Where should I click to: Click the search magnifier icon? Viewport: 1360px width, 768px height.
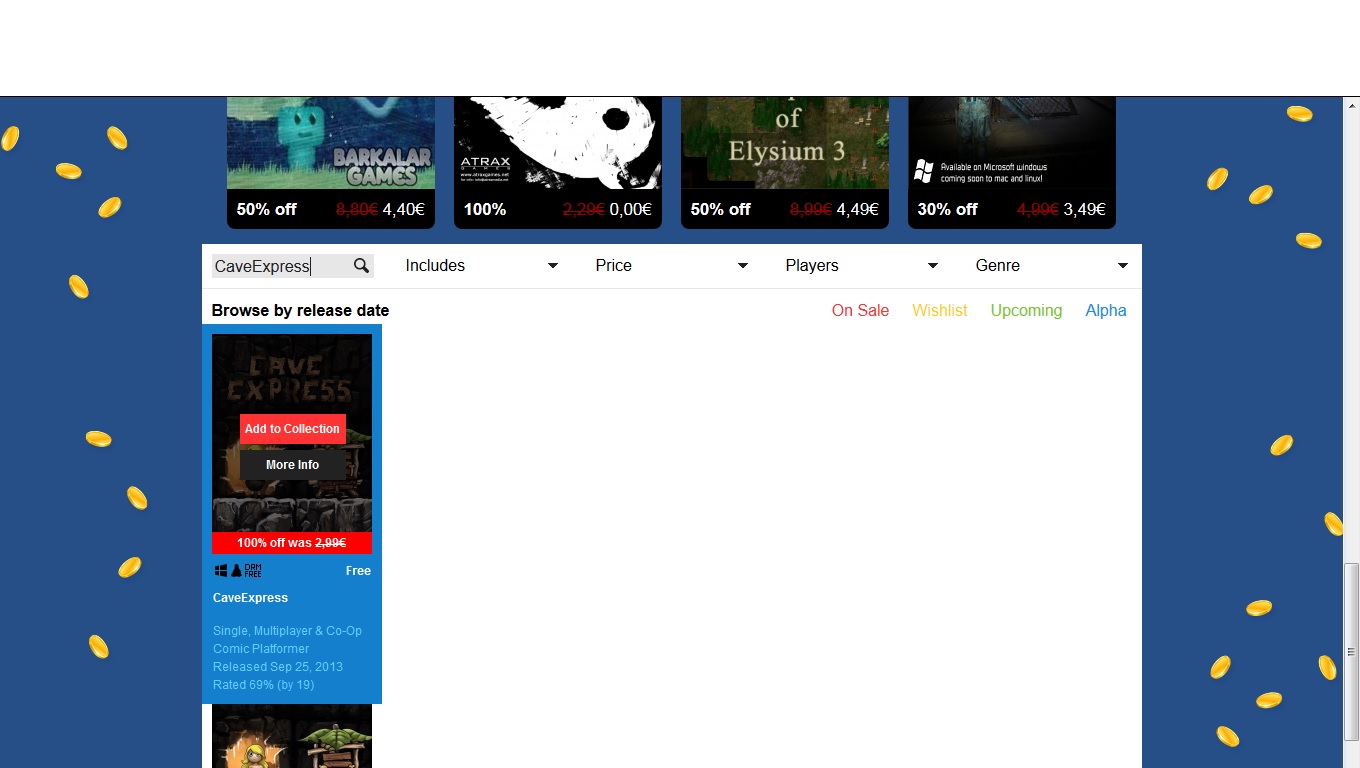point(361,265)
